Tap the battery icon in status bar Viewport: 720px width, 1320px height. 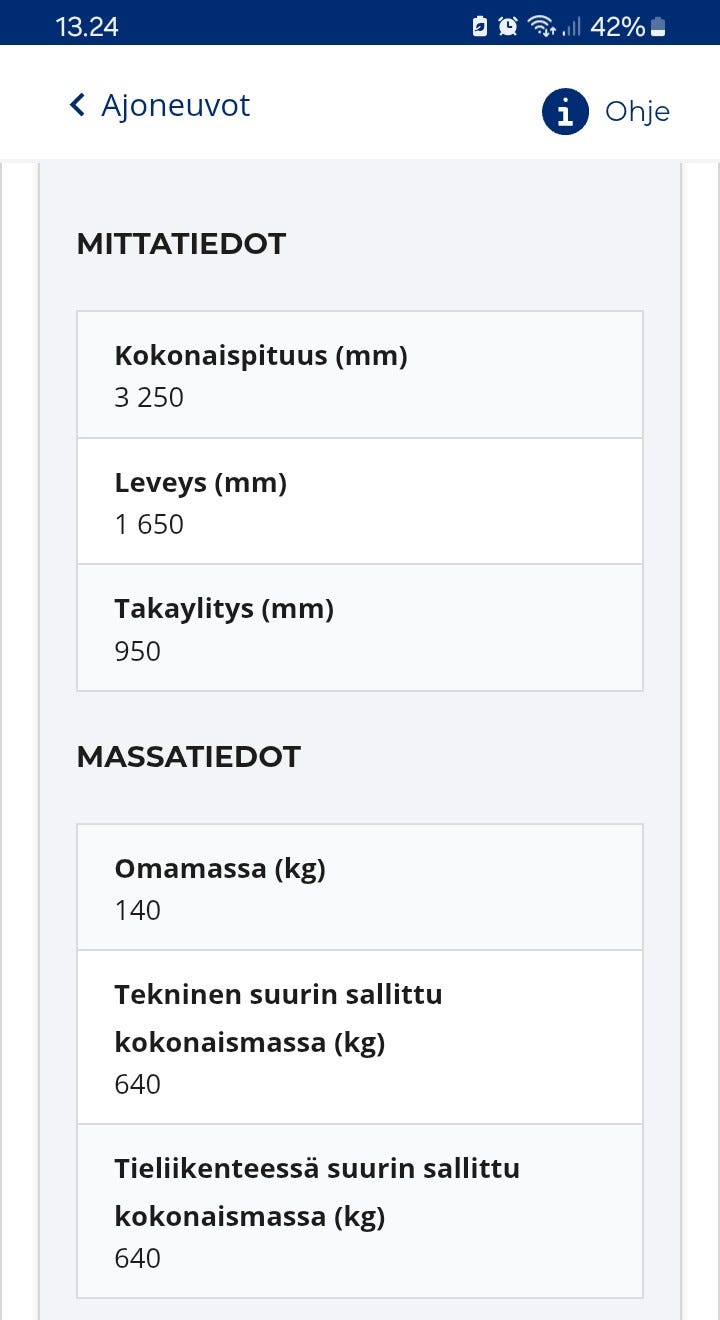[658, 27]
